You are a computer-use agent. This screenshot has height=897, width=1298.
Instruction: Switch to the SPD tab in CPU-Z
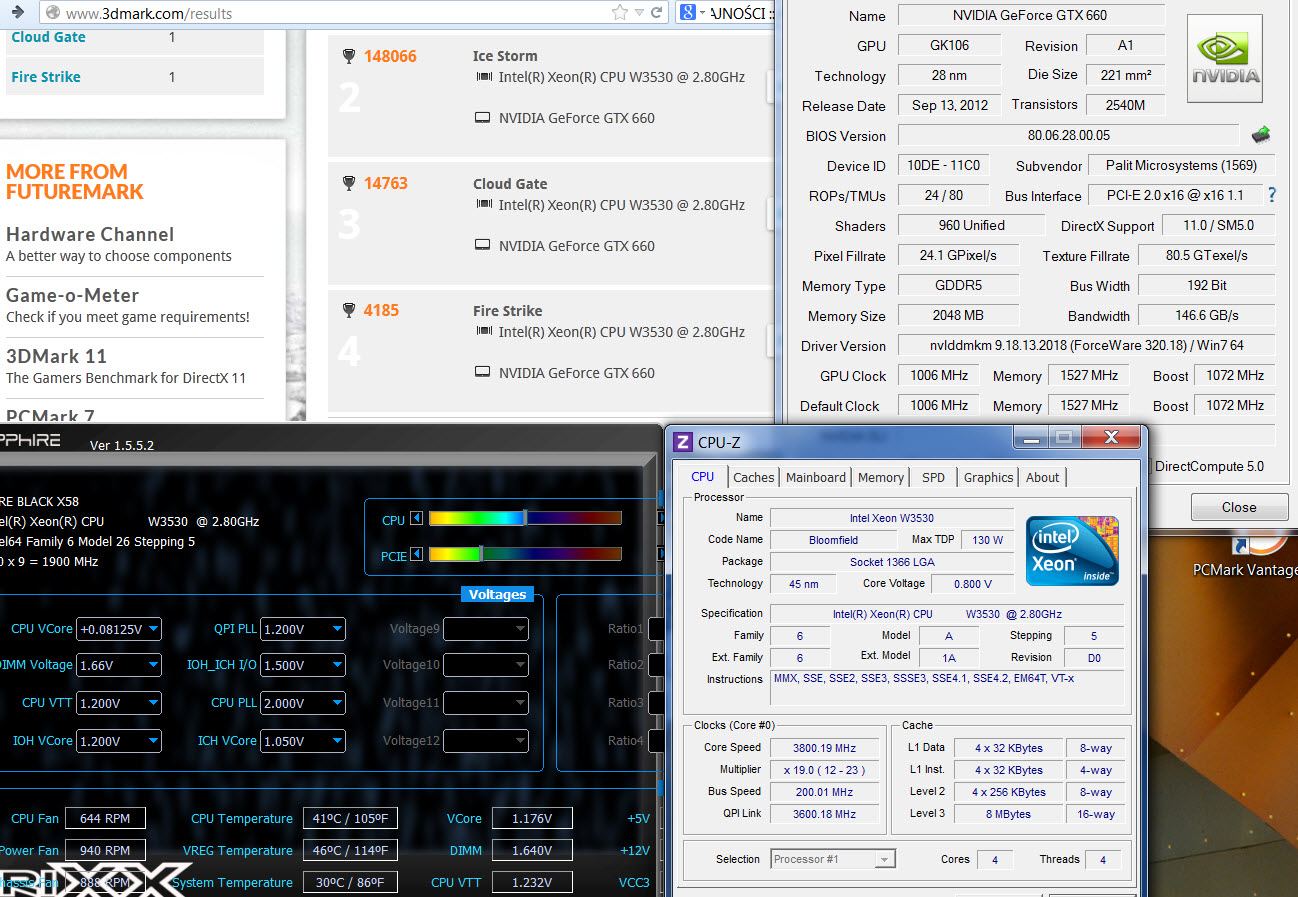tap(934, 477)
